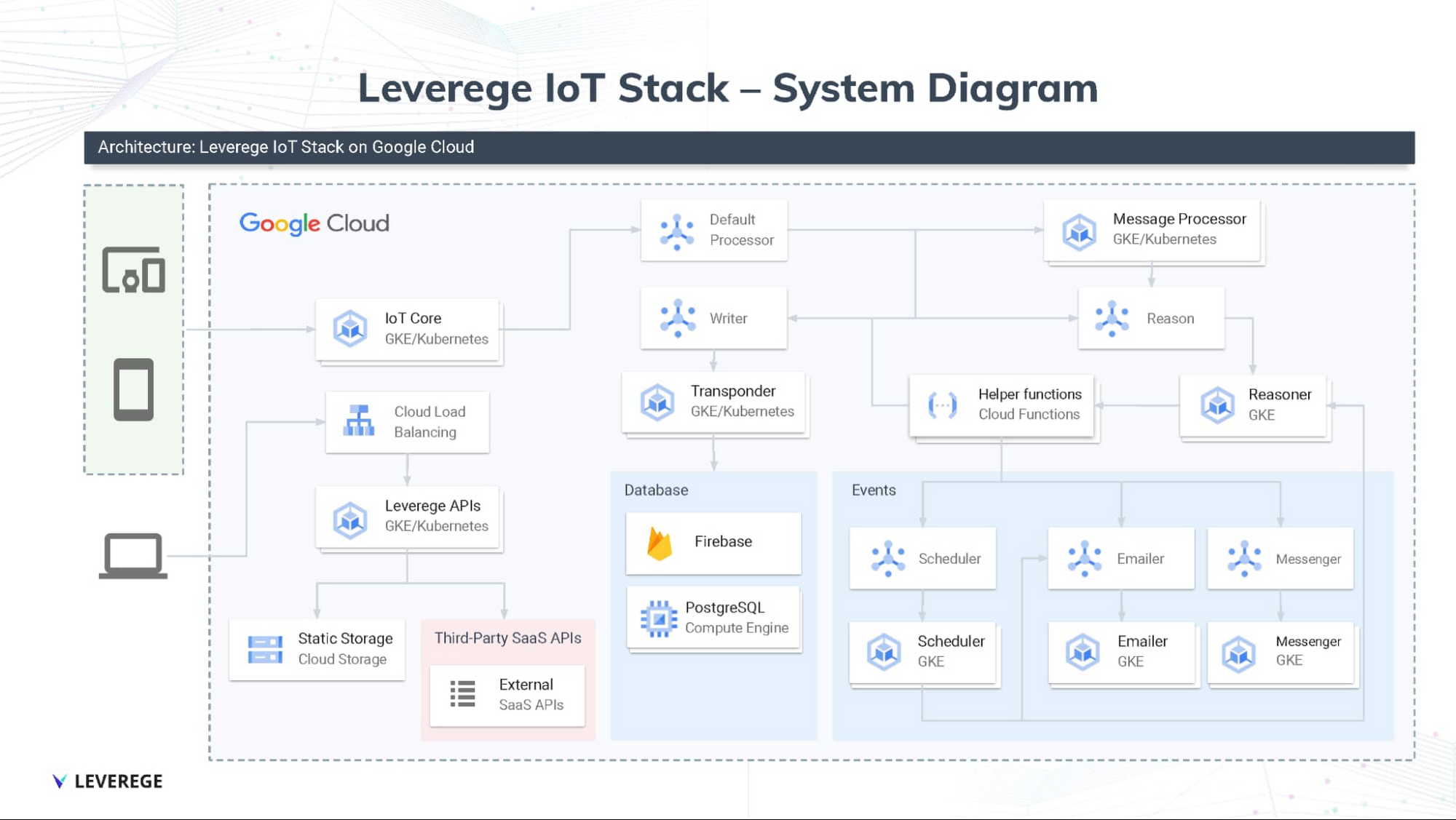Click the laptop icon
Screen dimensions: 1456x820
tap(133, 556)
